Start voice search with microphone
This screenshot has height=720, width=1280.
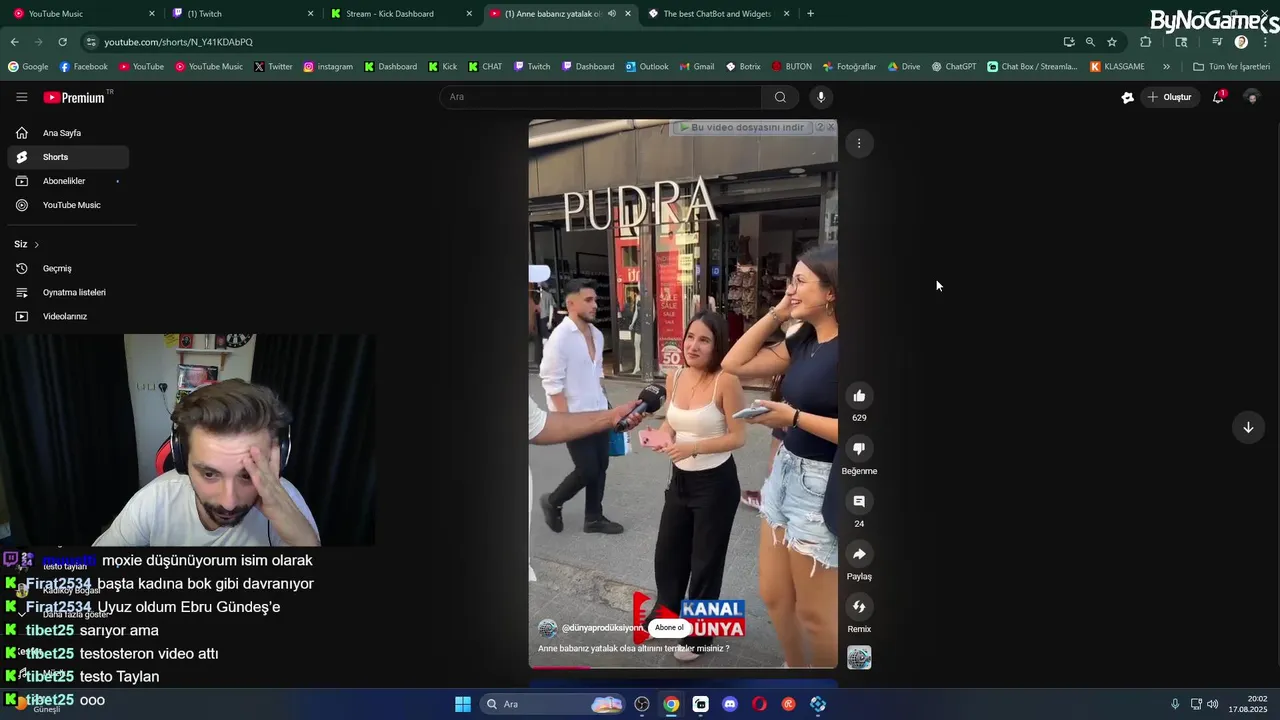tap(821, 97)
